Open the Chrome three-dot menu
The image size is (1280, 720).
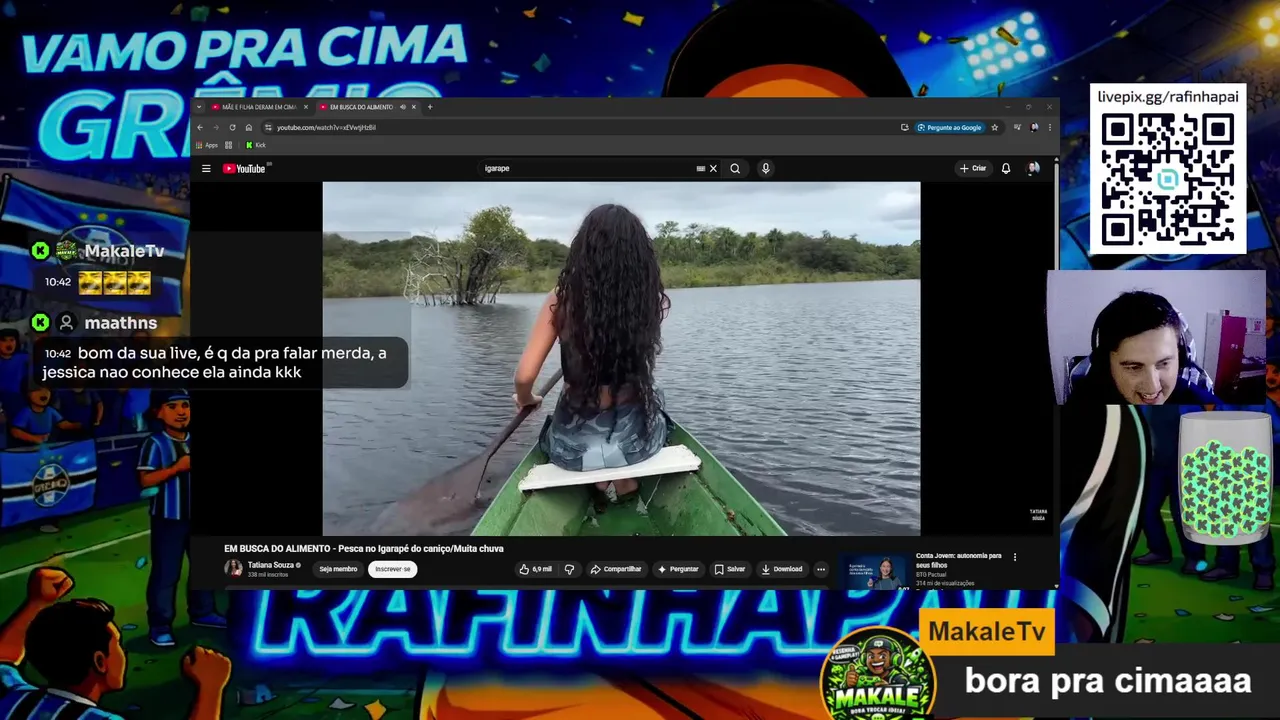click(x=1049, y=127)
